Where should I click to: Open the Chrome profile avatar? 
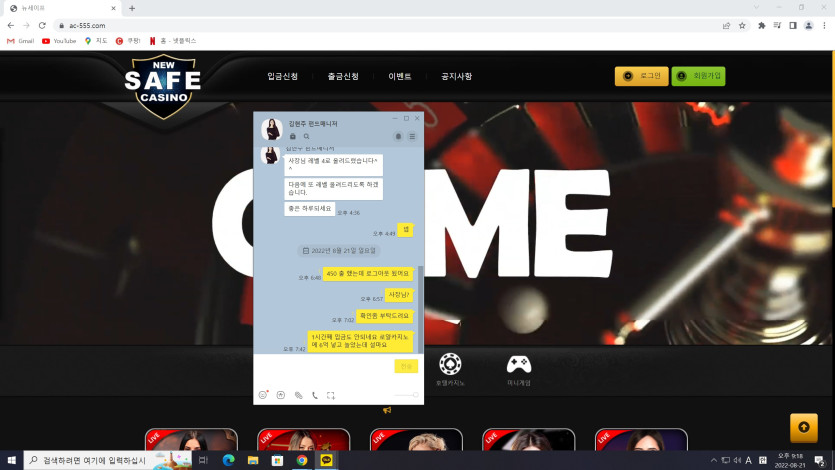(808, 25)
